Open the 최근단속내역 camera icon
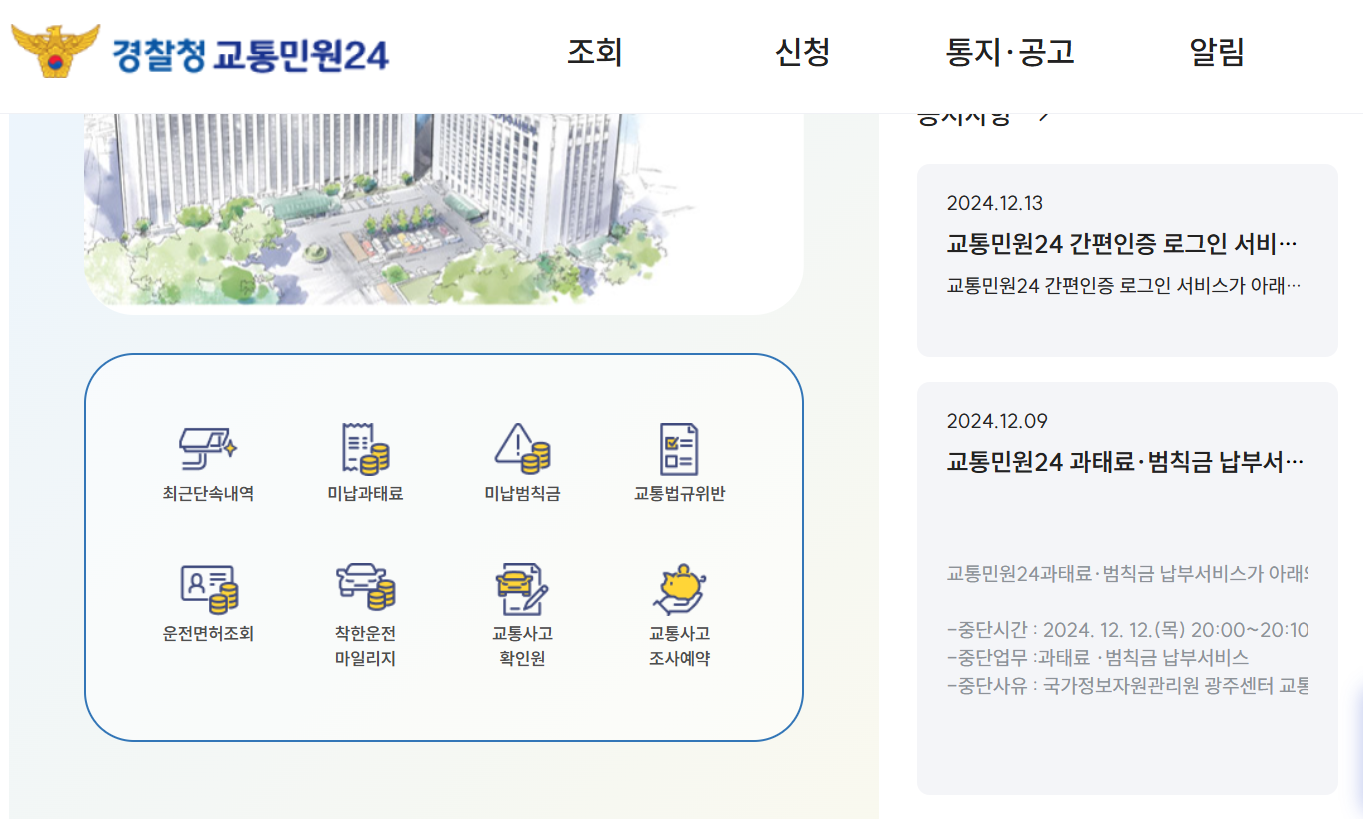The height and width of the screenshot is (819, 1363). pos(208,448)
